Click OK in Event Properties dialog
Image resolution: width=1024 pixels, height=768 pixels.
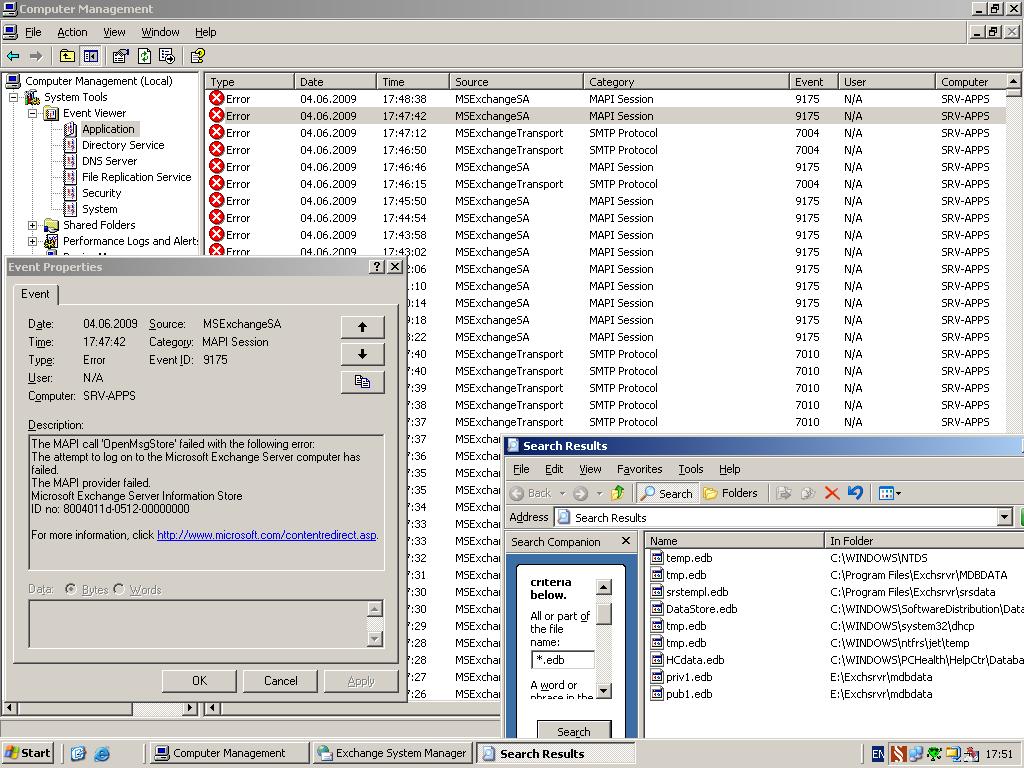[199, 680]
